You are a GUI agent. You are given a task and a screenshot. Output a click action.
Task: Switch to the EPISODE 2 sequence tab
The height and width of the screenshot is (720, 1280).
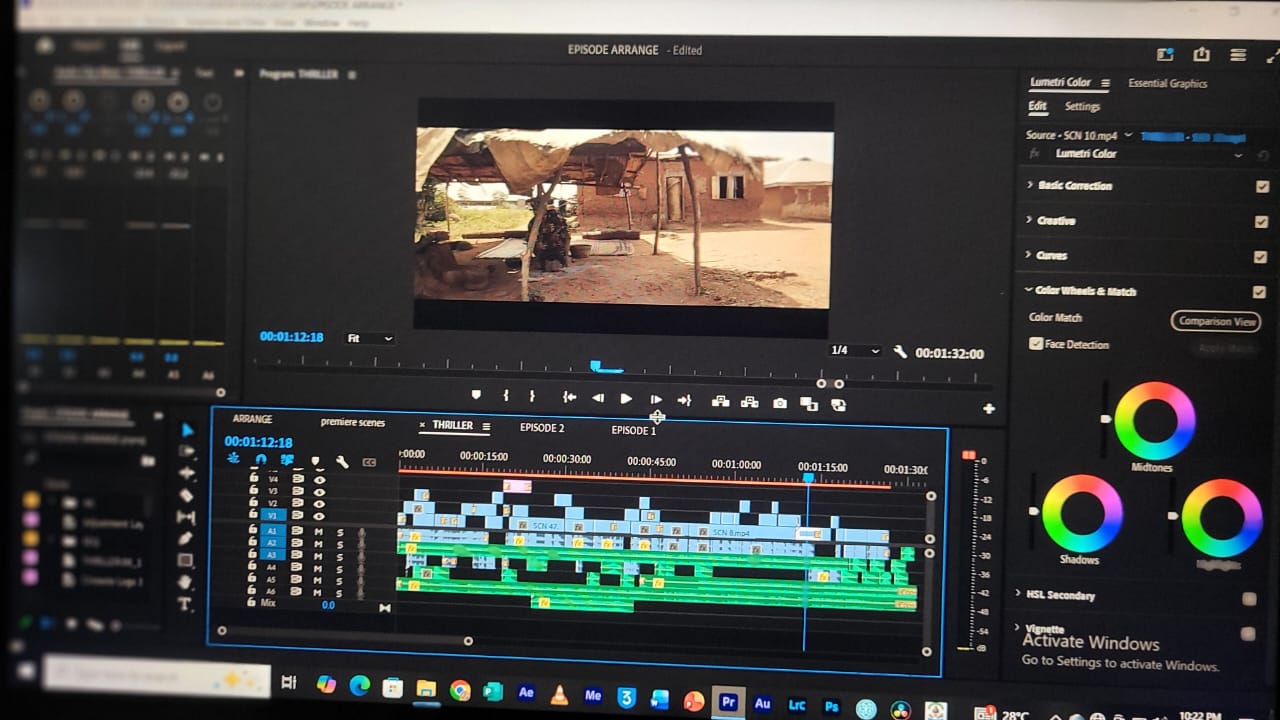pyautogui.click(x=541, y=428)
